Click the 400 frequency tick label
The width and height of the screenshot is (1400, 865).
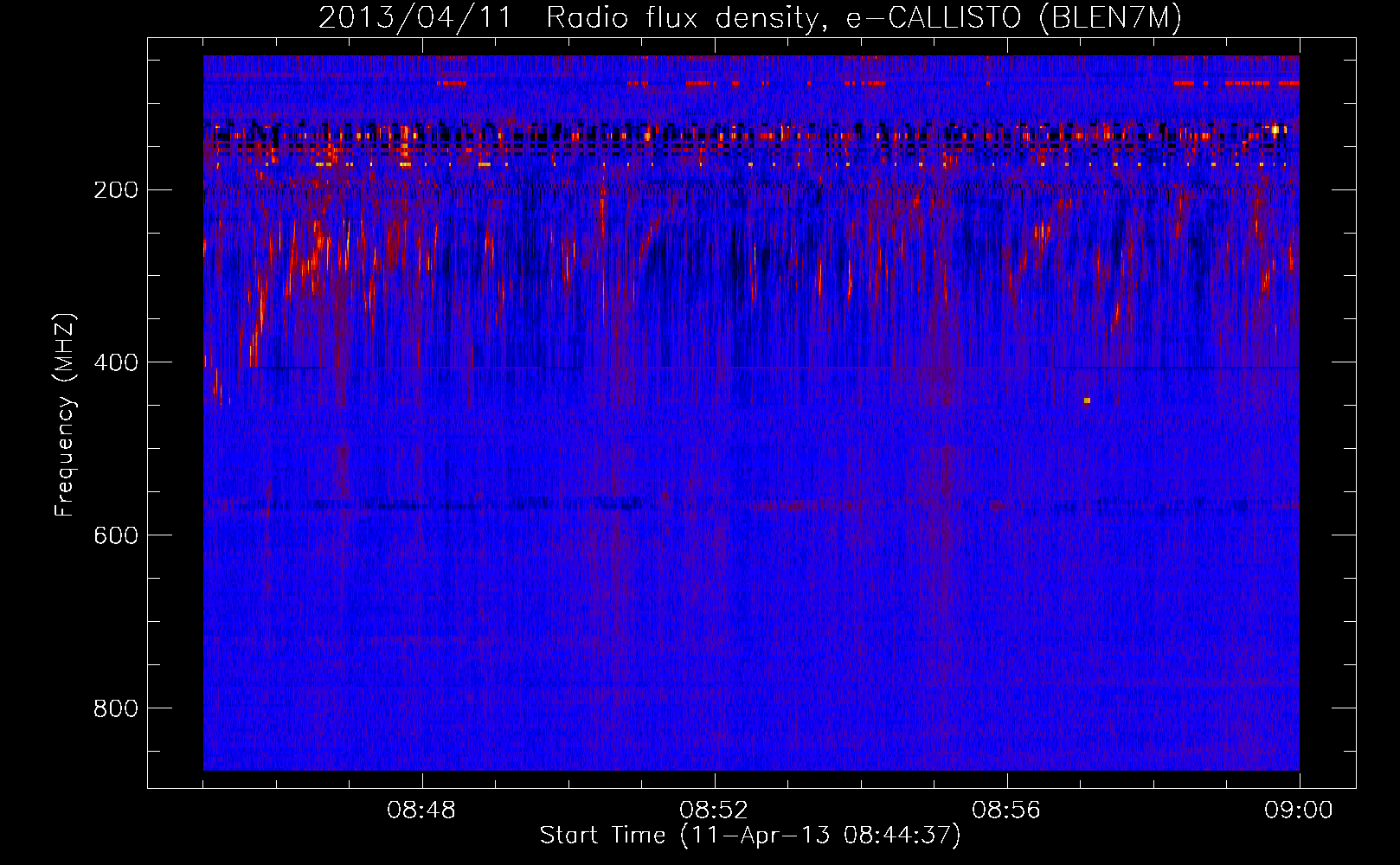click(115, 362)
